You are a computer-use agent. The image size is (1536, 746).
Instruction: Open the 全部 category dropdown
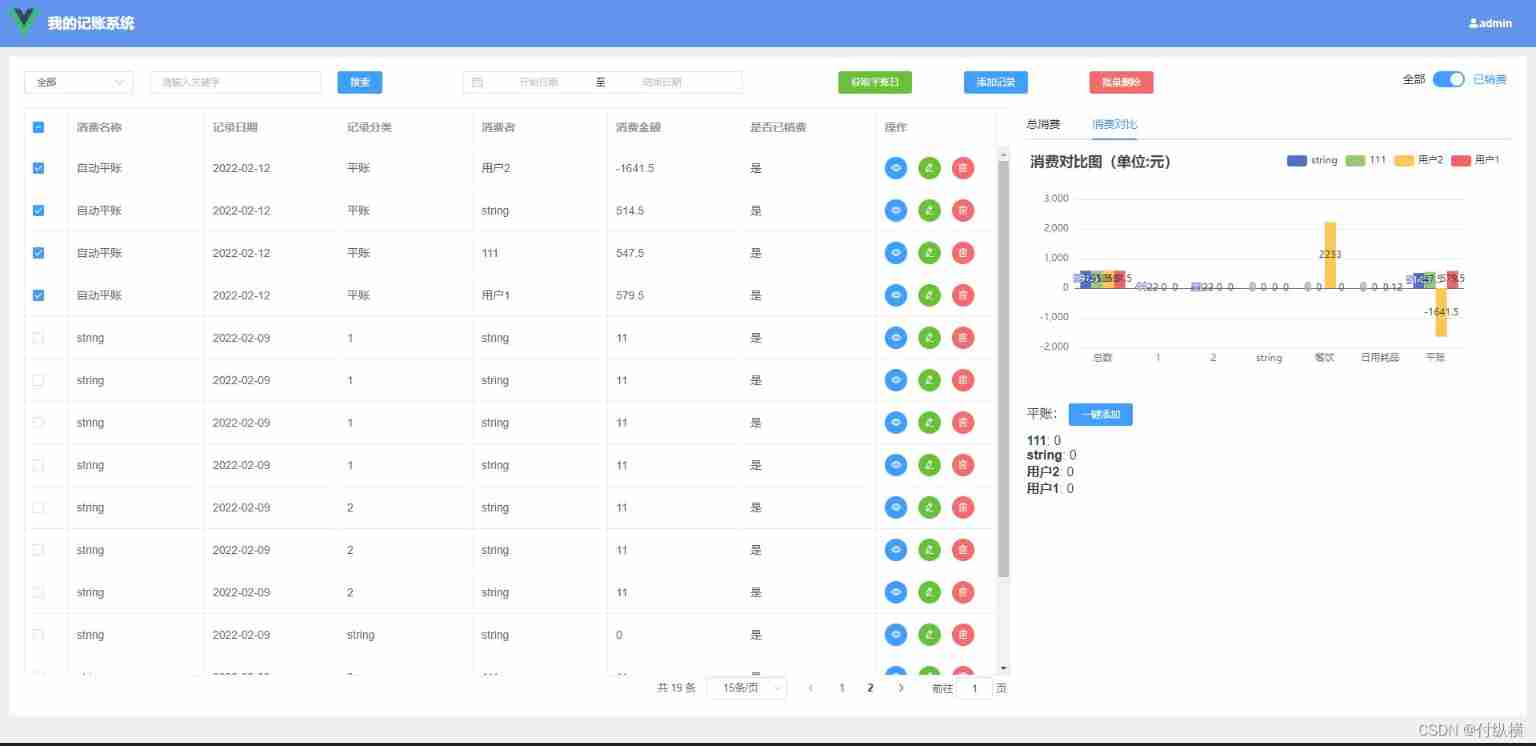[x=78, y=82]
